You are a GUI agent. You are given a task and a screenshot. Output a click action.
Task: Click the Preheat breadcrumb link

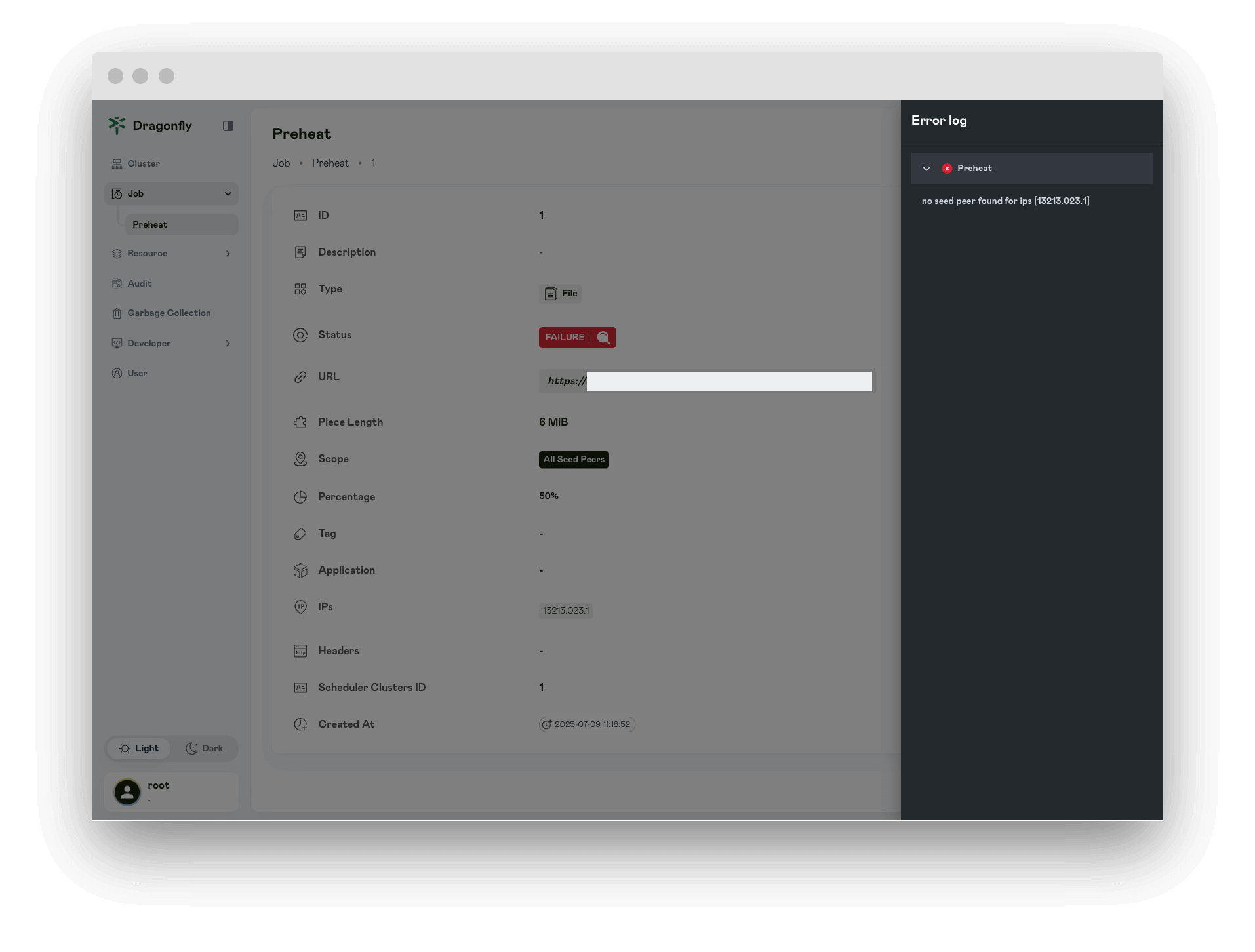pyautogui.click(x=330, y=163)
